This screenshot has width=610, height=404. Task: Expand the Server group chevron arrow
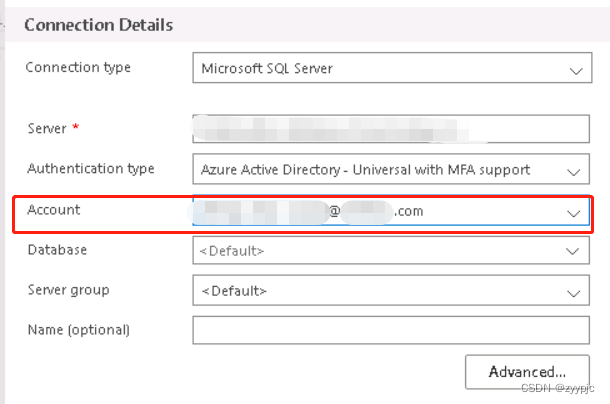tap(575, 292)
